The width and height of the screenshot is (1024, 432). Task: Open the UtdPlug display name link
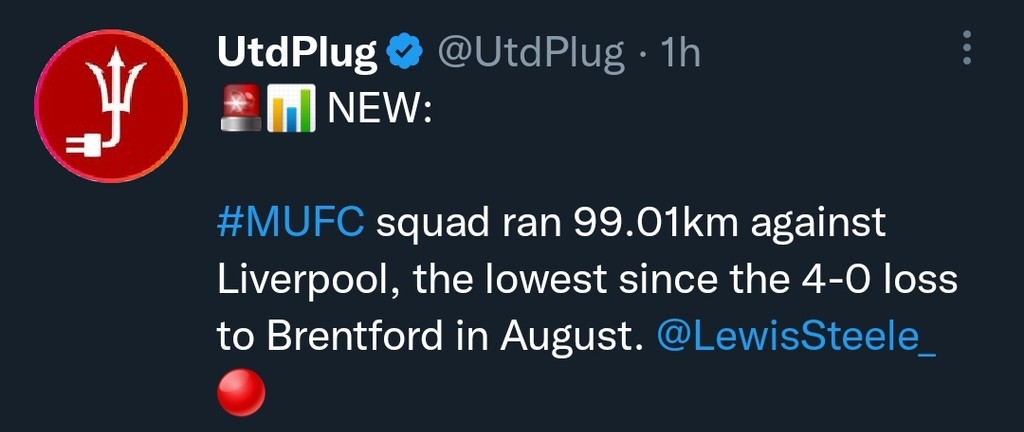point(297,51)
